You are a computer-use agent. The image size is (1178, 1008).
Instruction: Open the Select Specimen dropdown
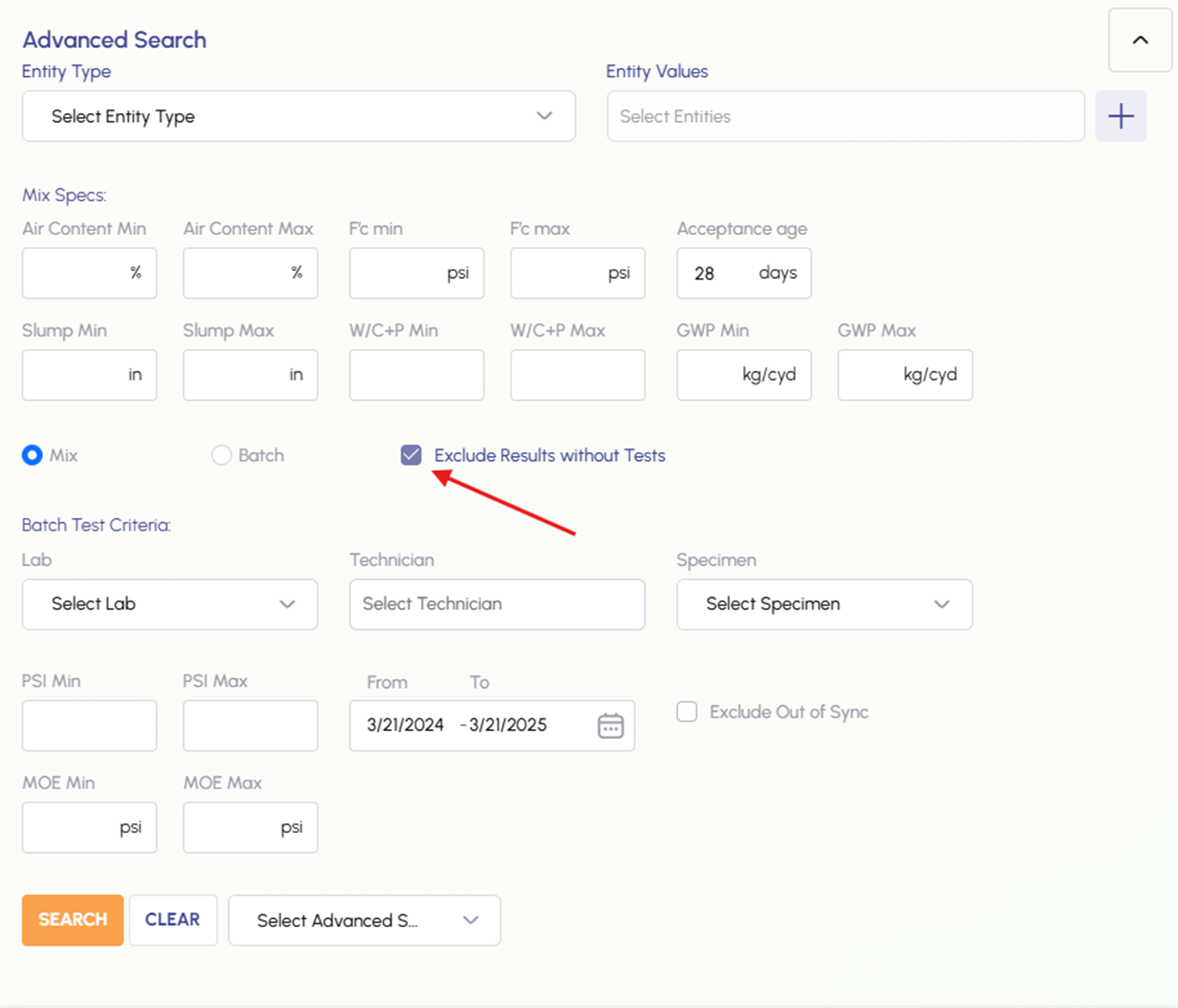[x=824, y=604]
